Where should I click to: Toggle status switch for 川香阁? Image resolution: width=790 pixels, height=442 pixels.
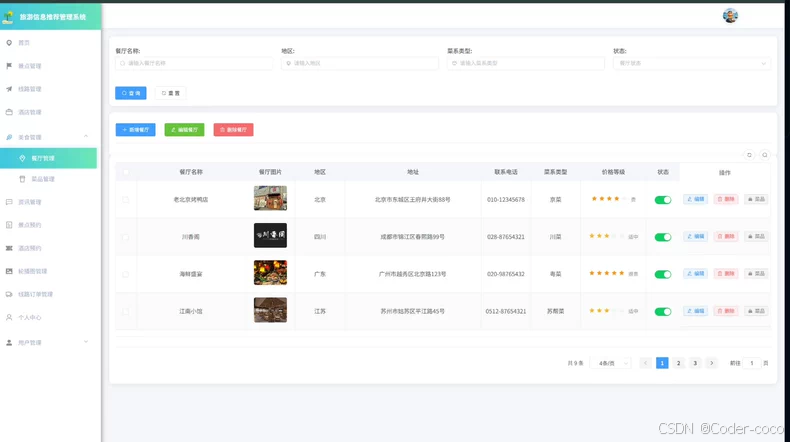coord(663,237)
